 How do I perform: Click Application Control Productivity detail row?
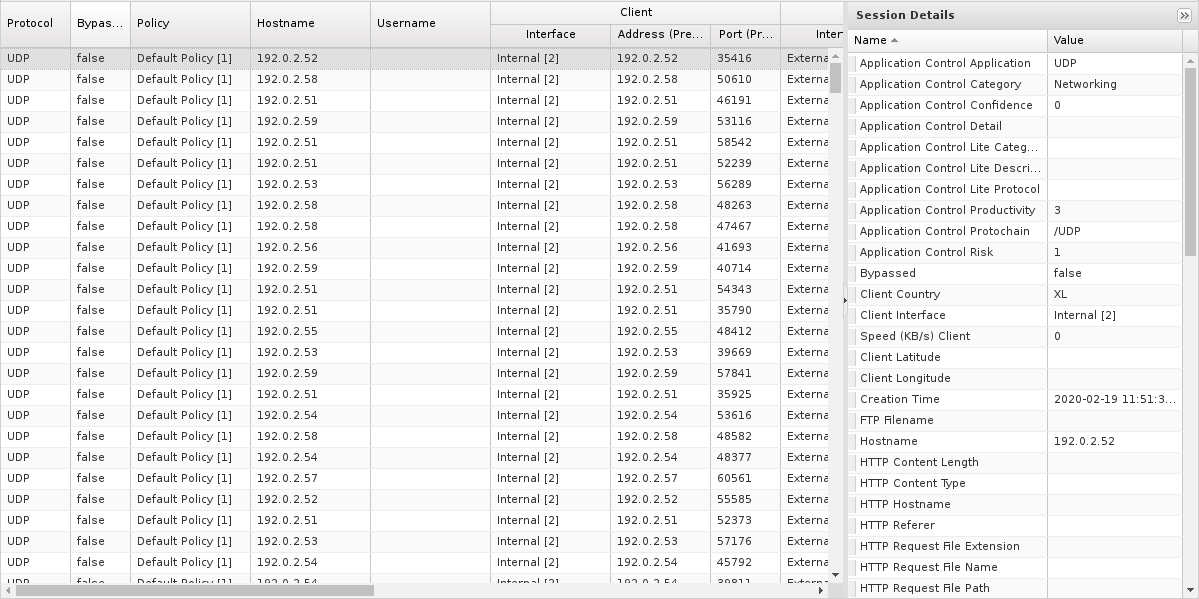tap(1015, 210)
